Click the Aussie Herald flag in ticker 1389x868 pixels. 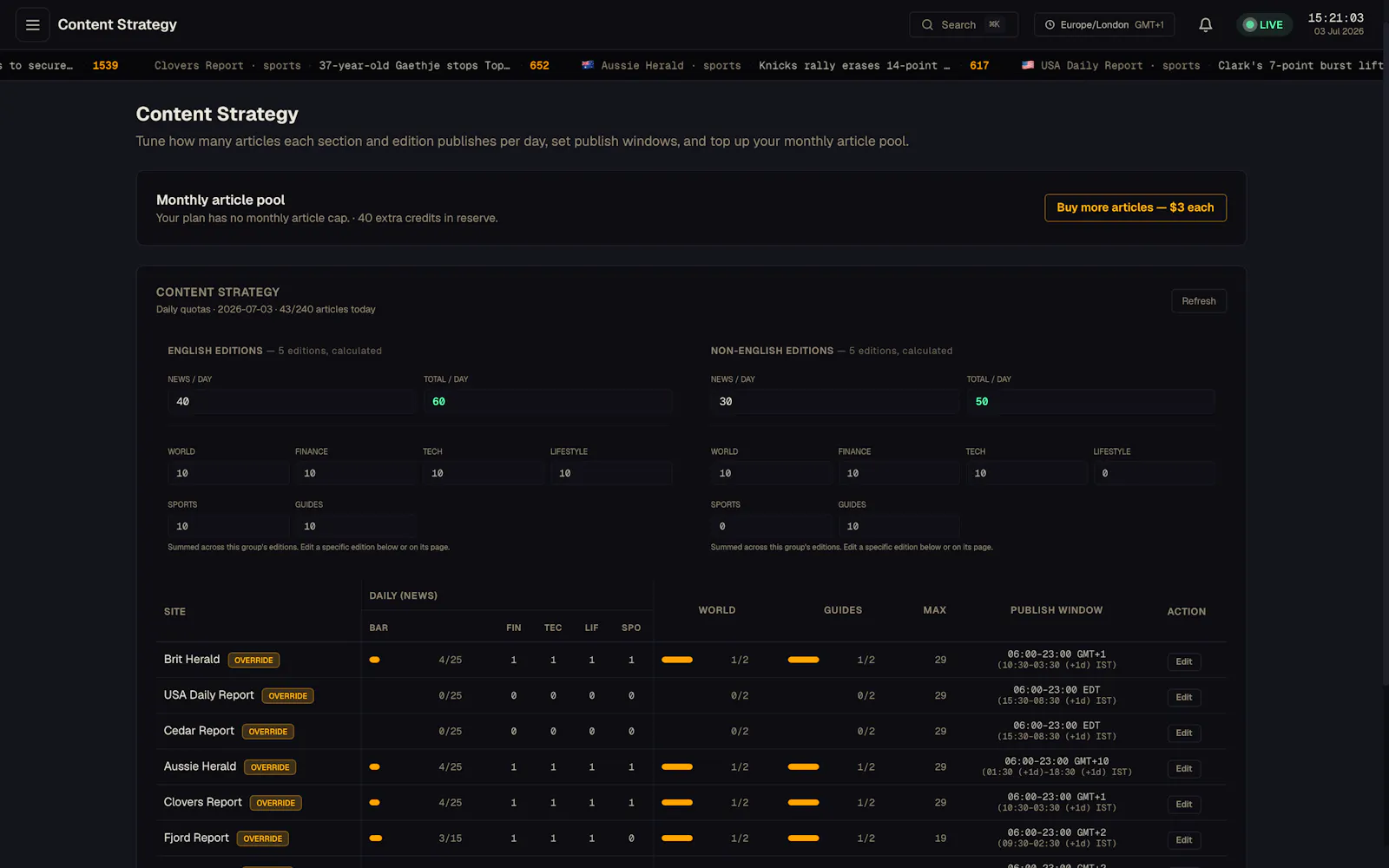588,65
